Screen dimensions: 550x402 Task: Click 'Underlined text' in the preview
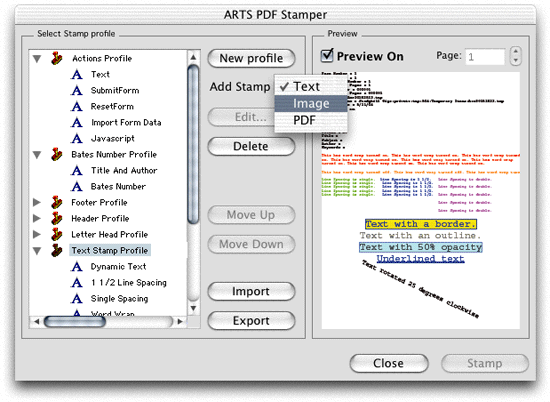tap(421, 259)
